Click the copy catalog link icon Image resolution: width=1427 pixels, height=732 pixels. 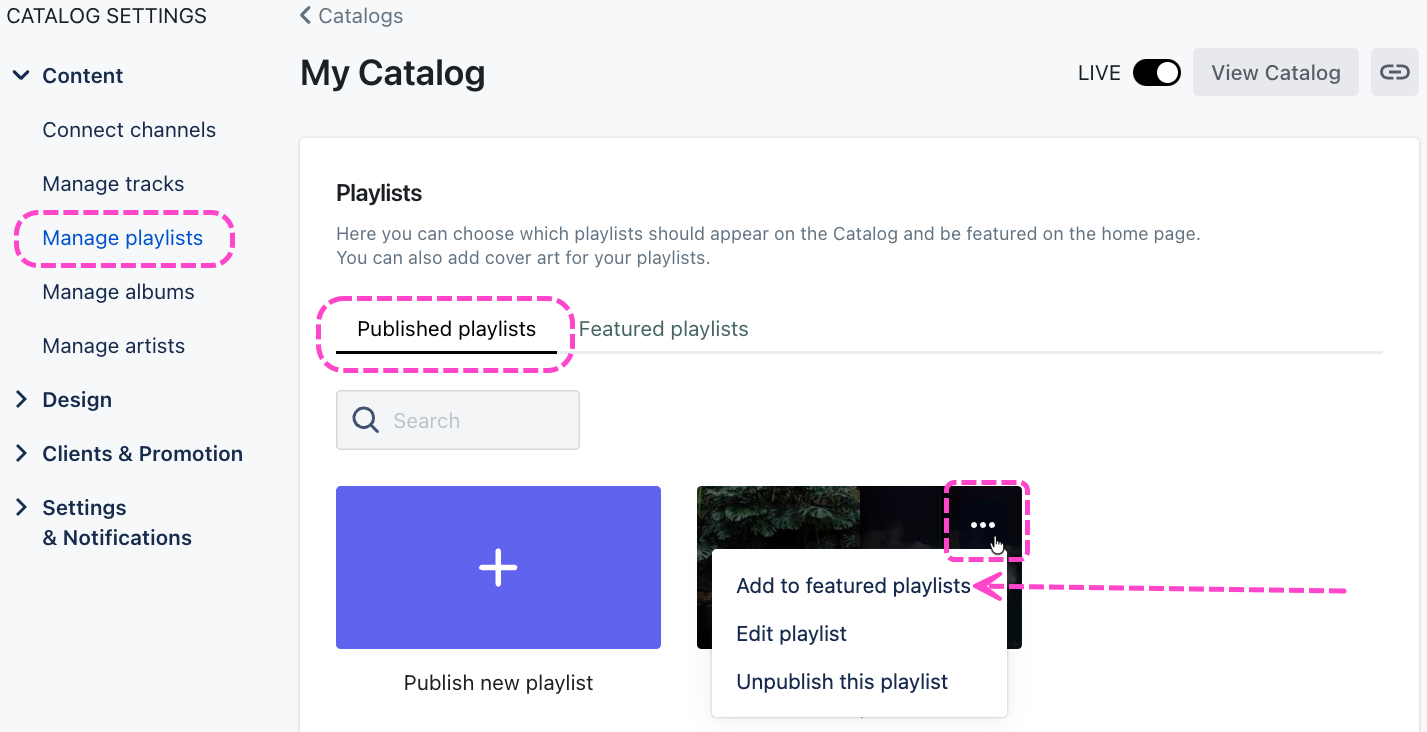(1394, 72)
